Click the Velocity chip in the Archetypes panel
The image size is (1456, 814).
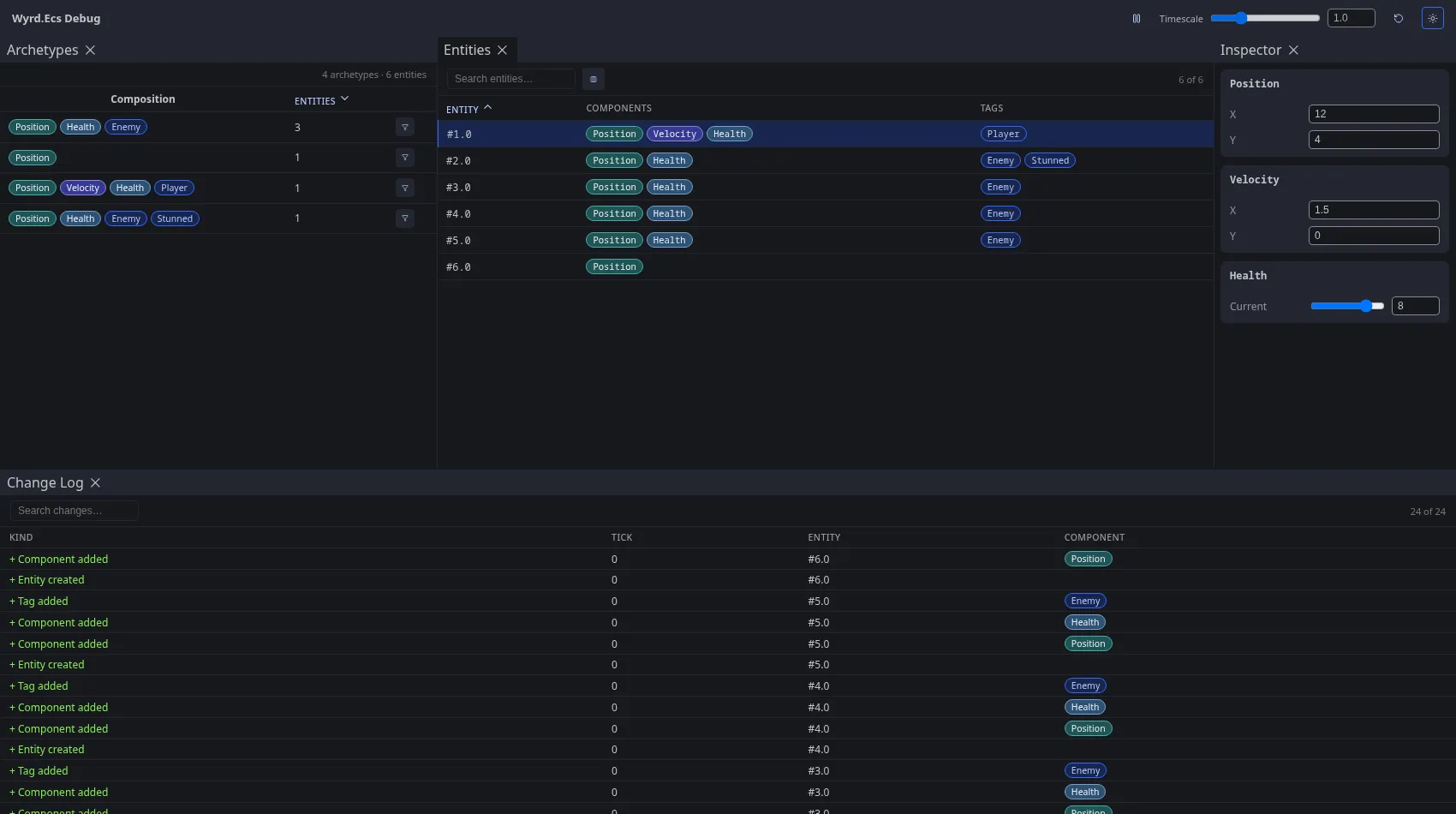point(83,188)
